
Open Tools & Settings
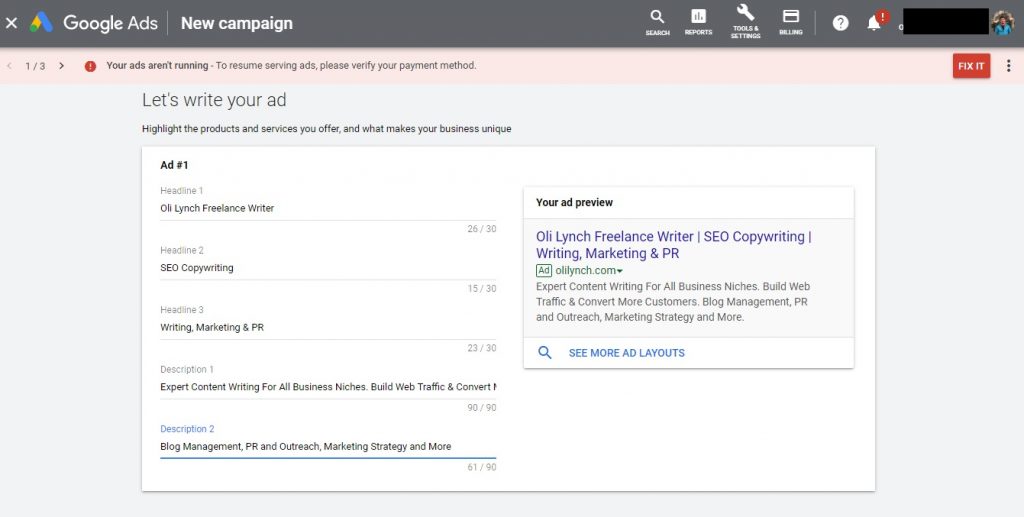click(745, 22)
